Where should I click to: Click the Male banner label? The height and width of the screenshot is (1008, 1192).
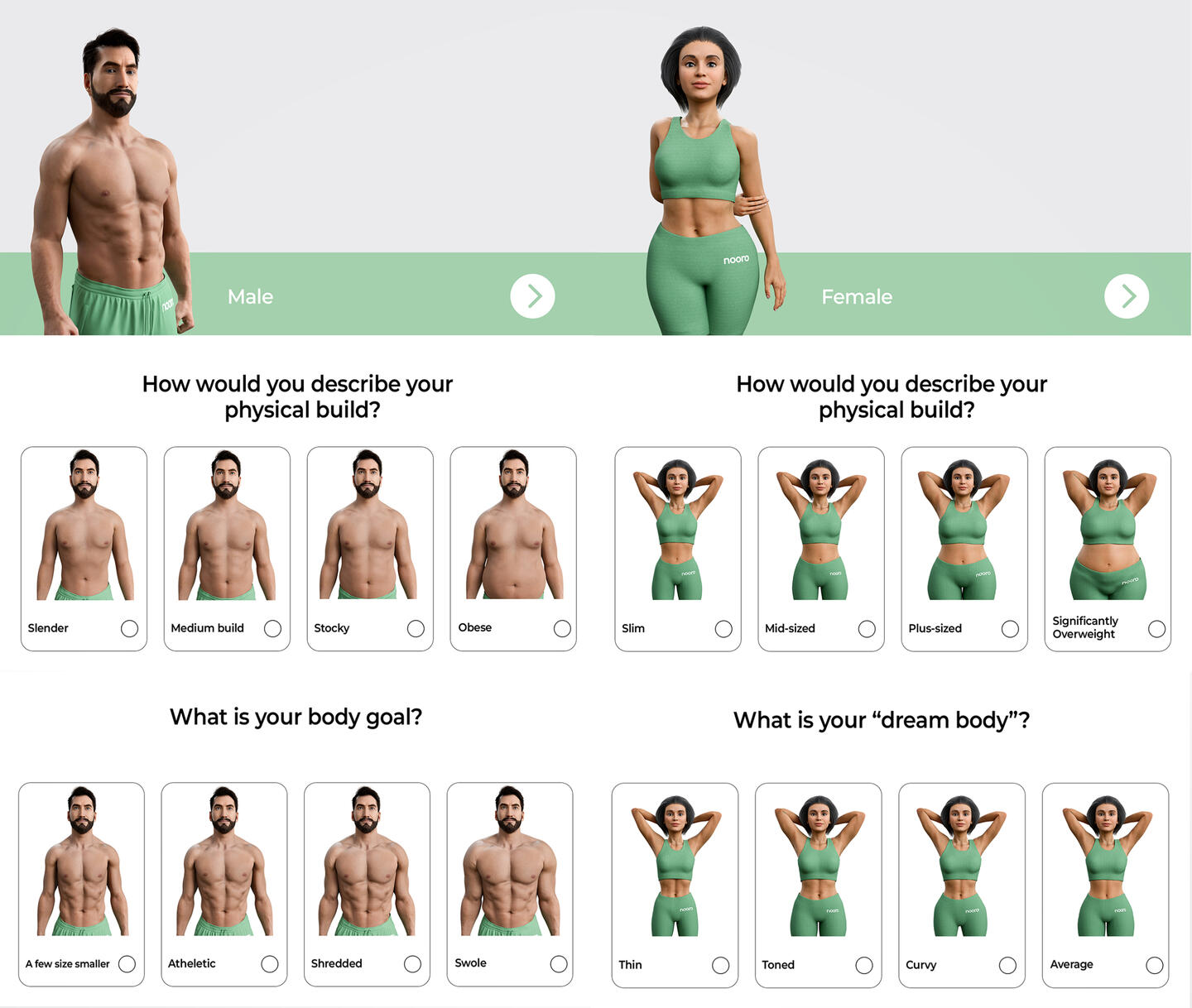coord(250,296)
